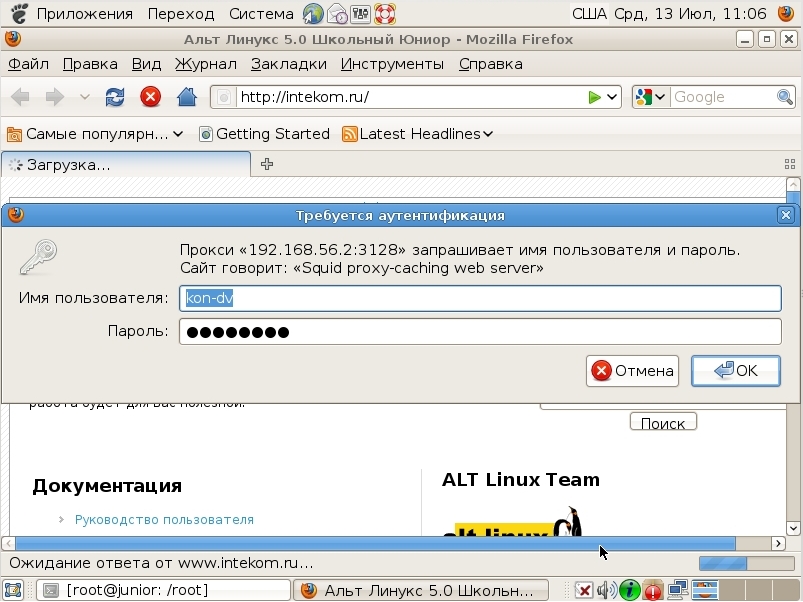Image resolution: width=803 pixels, height=602 pixels.
Task: Click the search magnifier icon
Action: [x=785, y=97]
